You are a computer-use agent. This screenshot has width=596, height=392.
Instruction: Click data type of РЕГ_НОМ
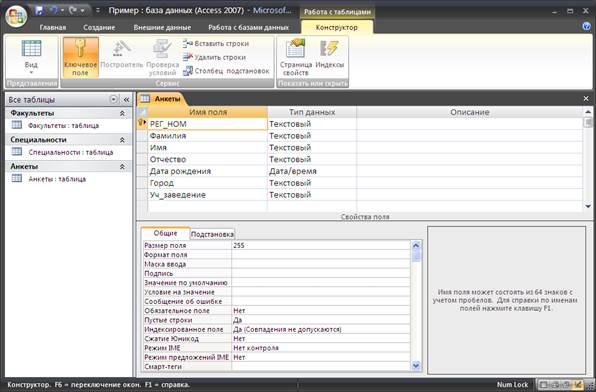[312, 124]
